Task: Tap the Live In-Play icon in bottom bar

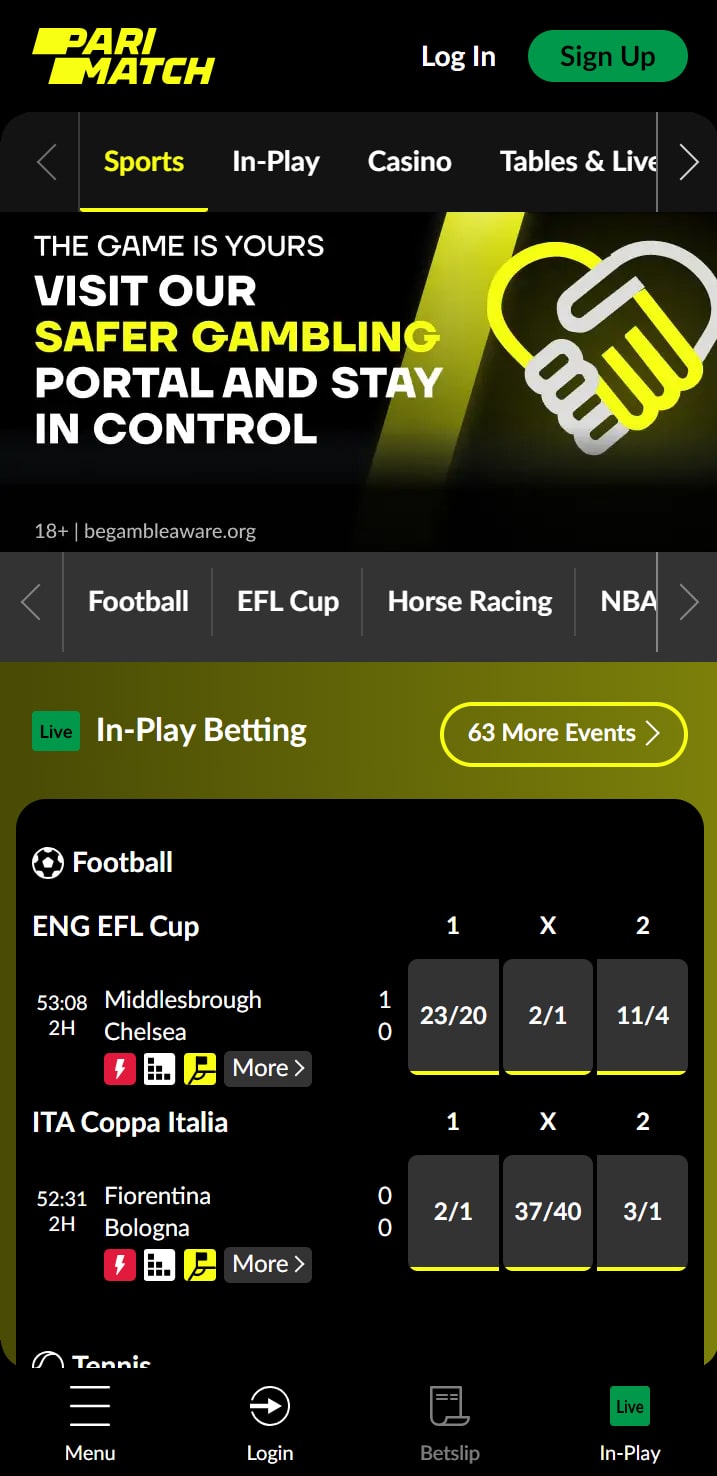Action: pyautogui.click(x=630, y=1406)
